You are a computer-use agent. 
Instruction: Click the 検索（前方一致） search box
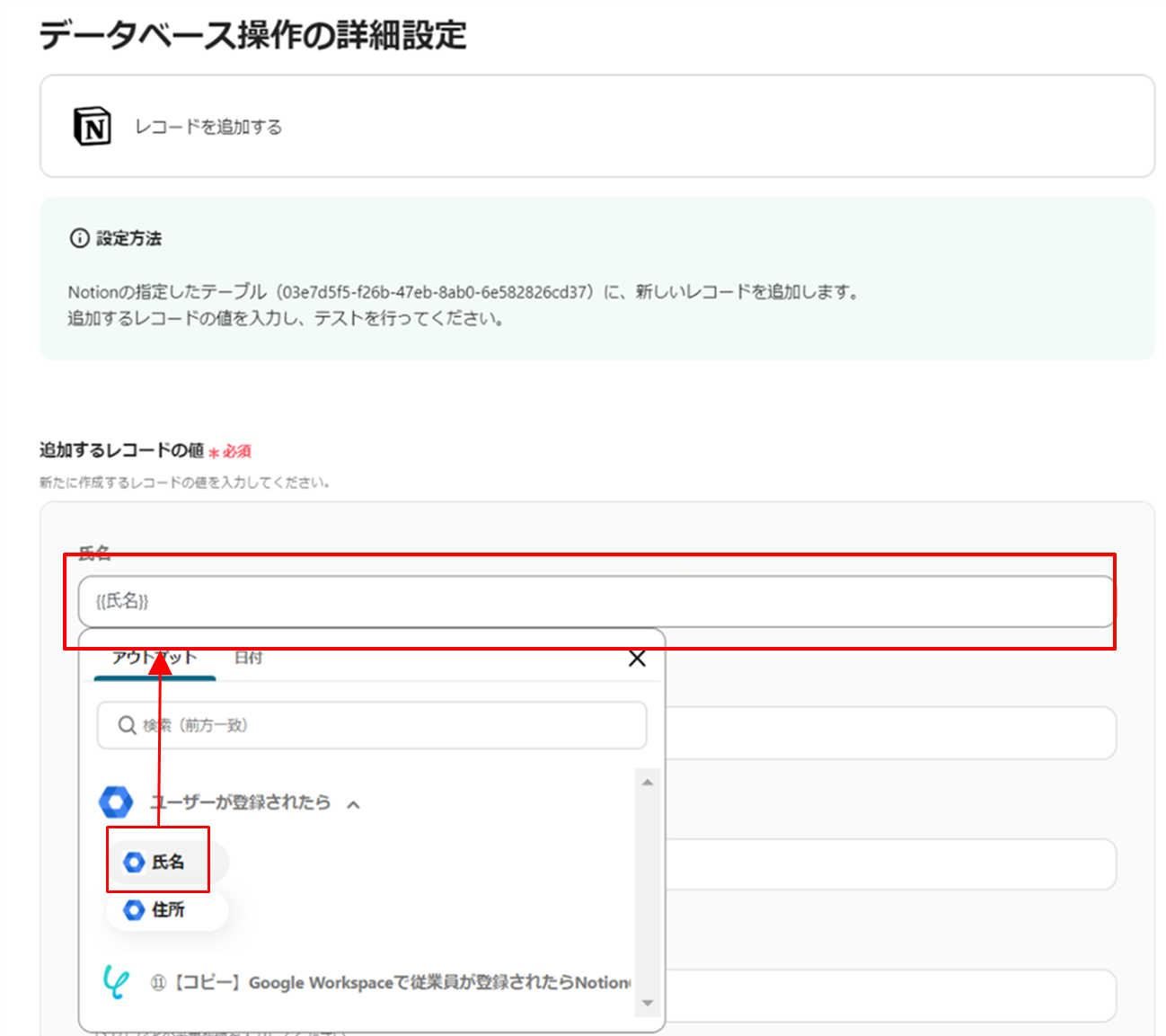click(x=386, y=725)
